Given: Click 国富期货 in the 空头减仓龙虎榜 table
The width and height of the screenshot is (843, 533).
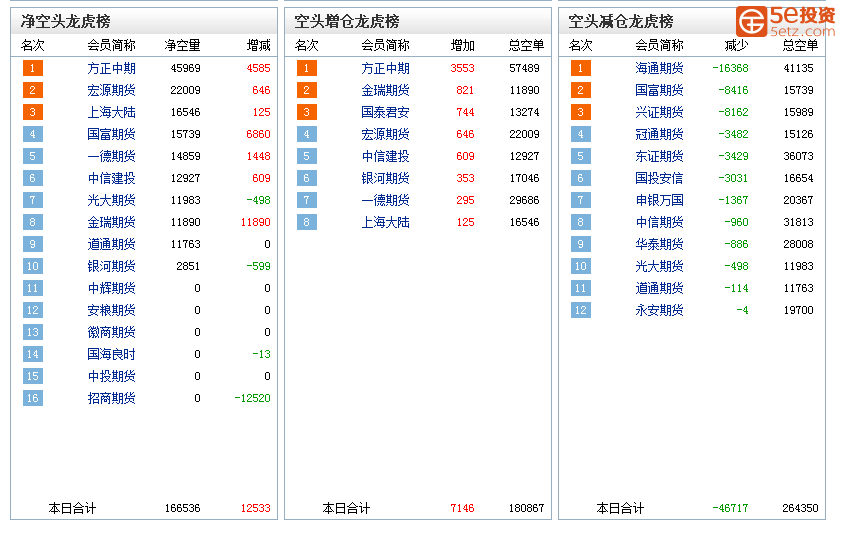Looking at the screenshot, I should [659, 90].
